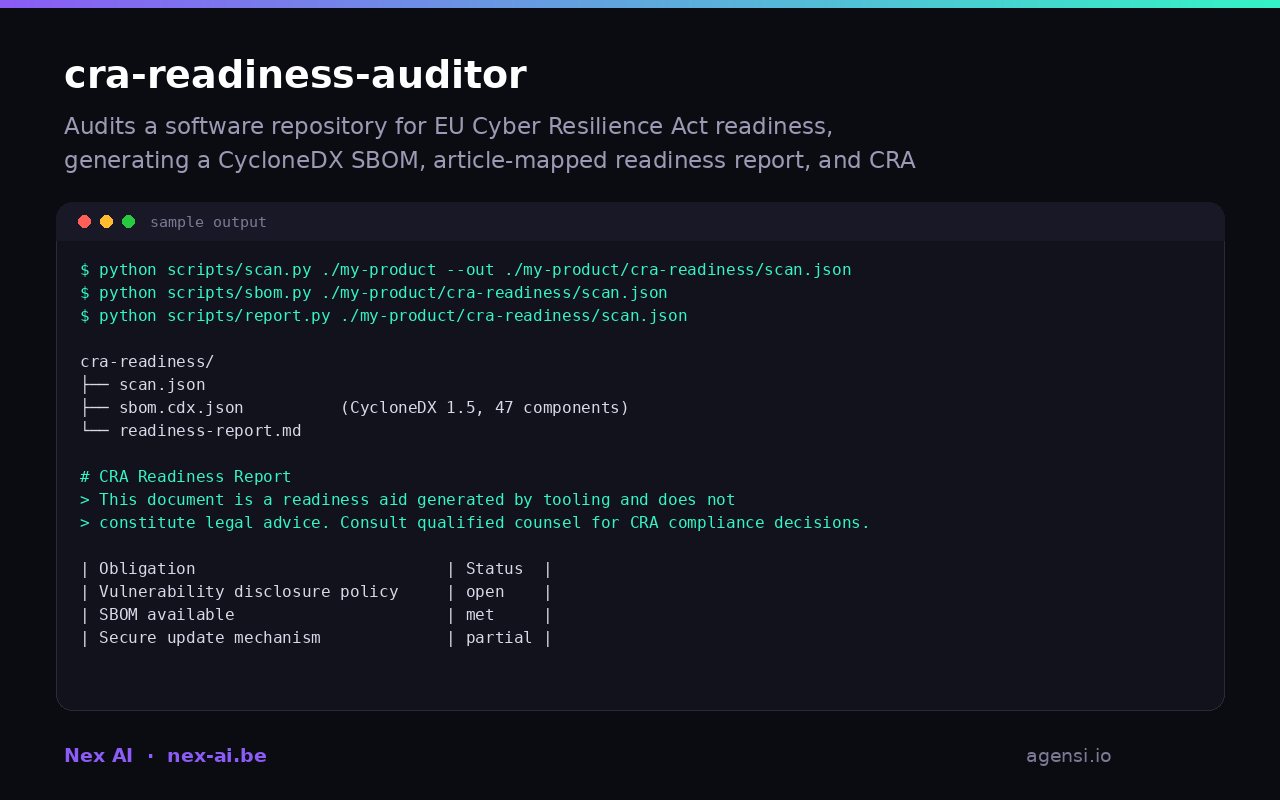Viewport: 1280px width, 800px height.
Task: Open the nex-ai.be link
Action: 217,756
